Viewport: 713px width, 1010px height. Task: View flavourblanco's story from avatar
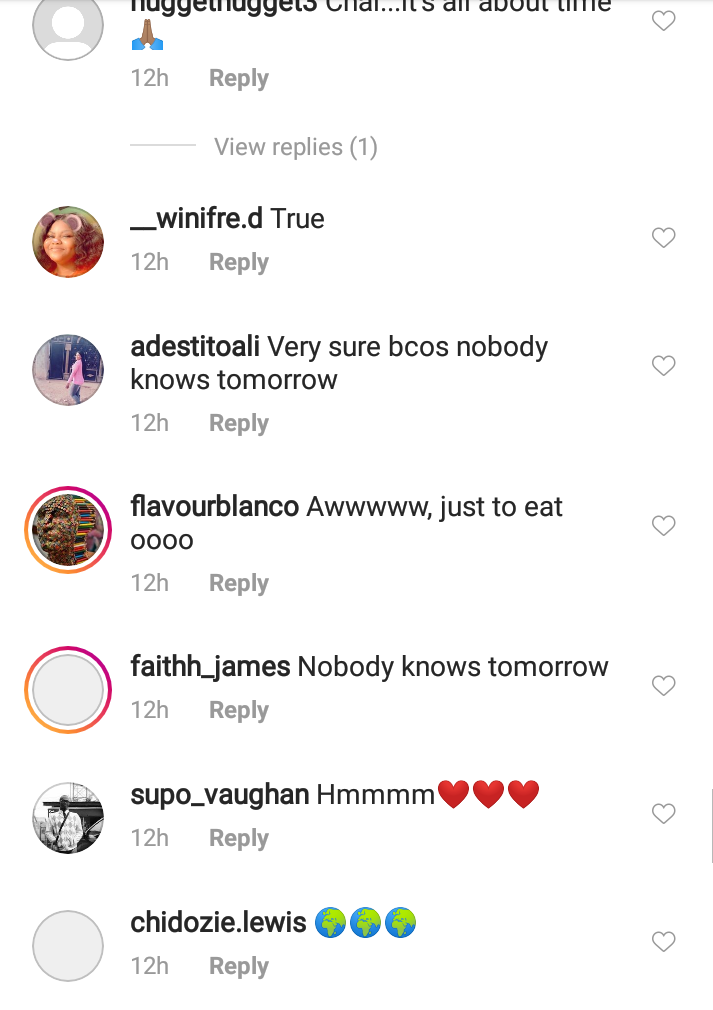pyautogui.click(x=68, y=530)
